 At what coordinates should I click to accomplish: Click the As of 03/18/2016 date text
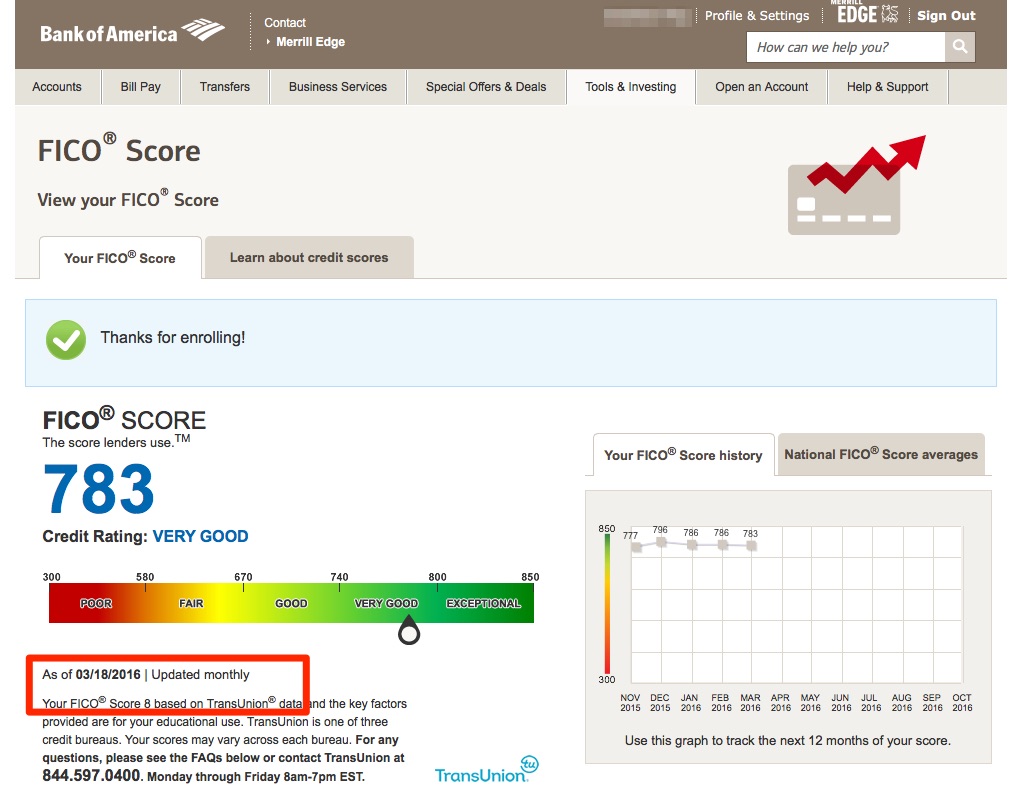[x=92, y=675]
